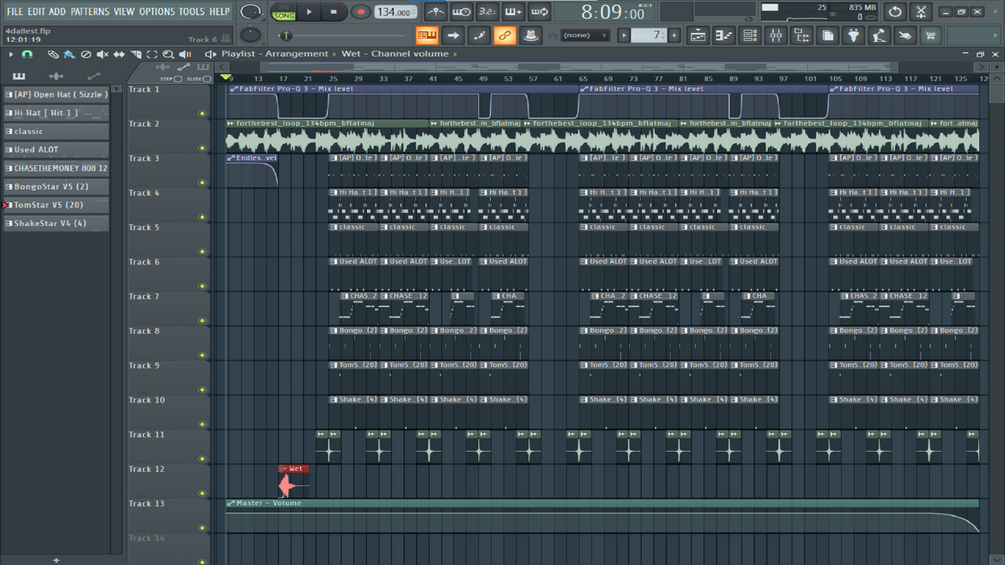The image size is (1005, 565).
Task: Open the Channel rack from top toolbar
Action: tap(749, 36)
